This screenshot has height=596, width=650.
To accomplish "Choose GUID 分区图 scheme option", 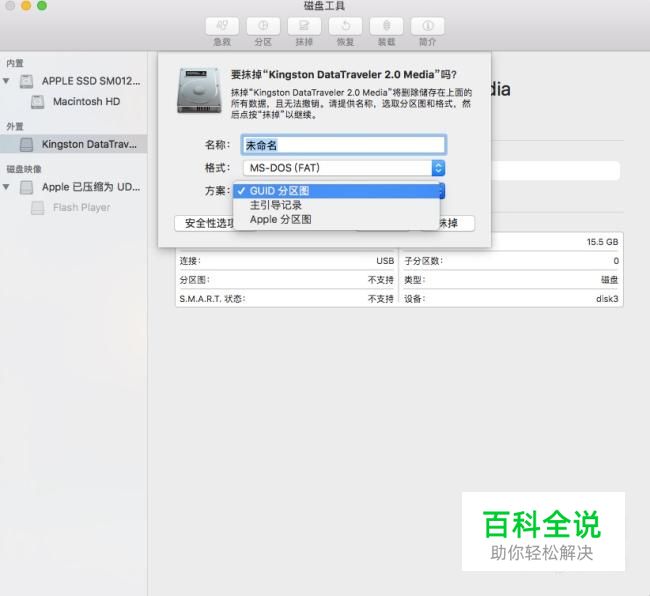I will 336,191.
